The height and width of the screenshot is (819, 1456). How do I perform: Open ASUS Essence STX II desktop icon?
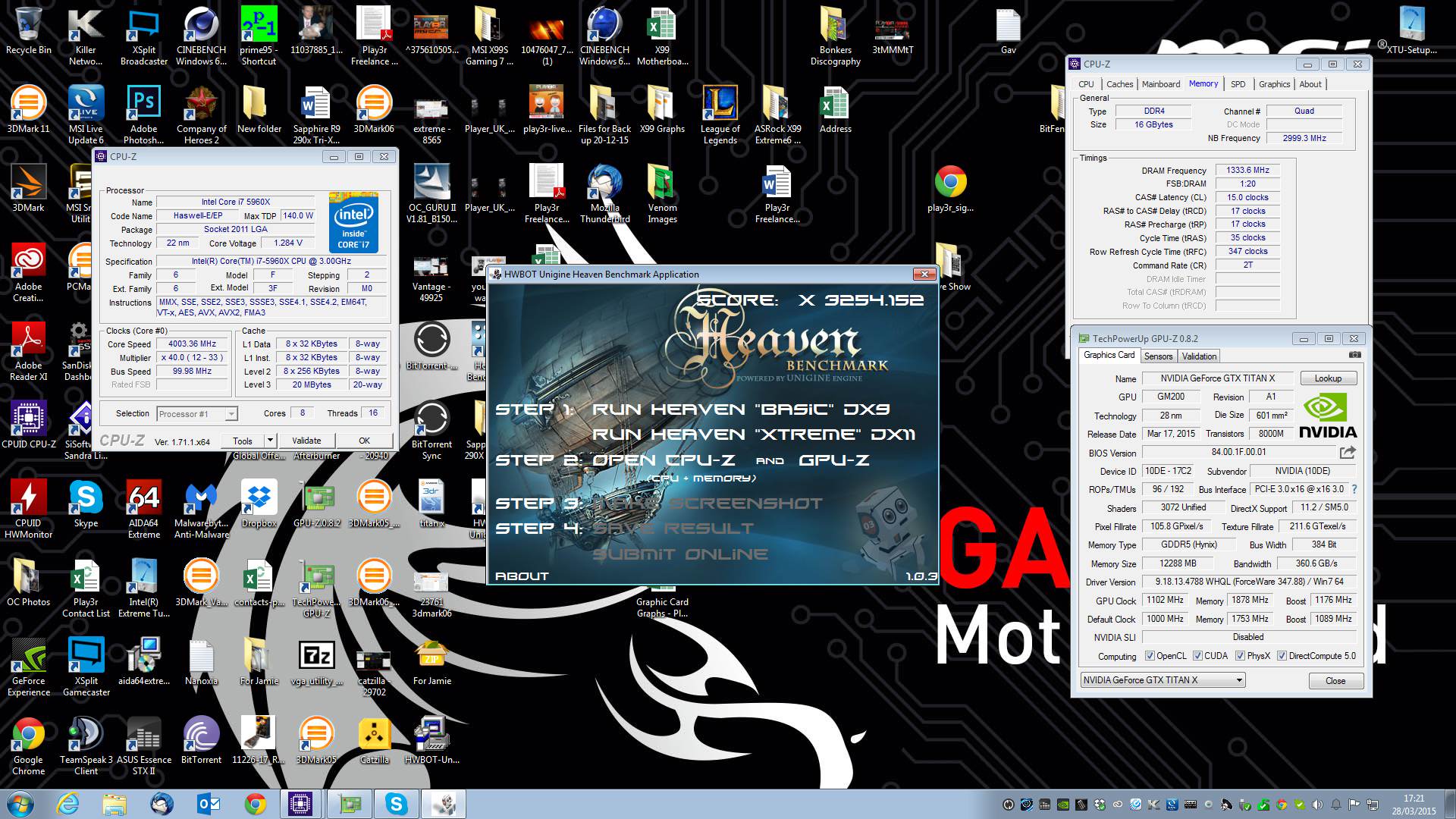[144, 745]
